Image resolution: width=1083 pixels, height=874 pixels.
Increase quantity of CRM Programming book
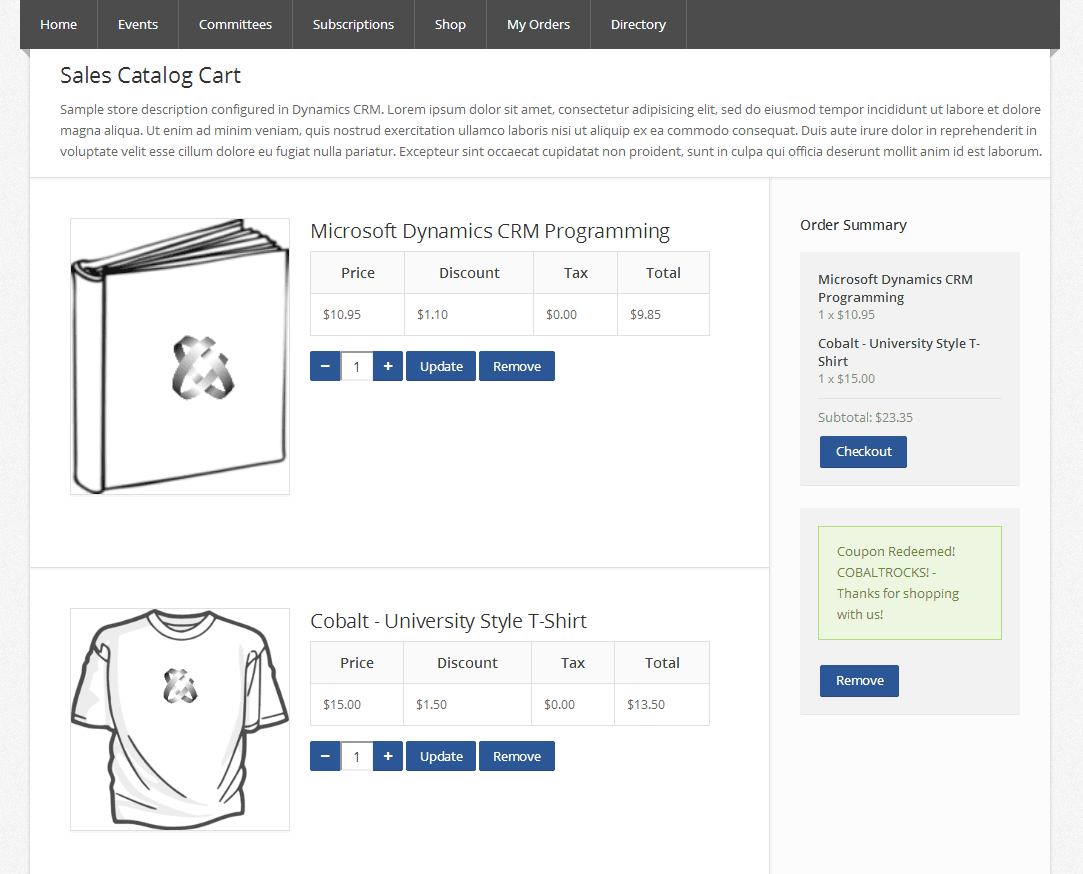[x=388, y=366]
